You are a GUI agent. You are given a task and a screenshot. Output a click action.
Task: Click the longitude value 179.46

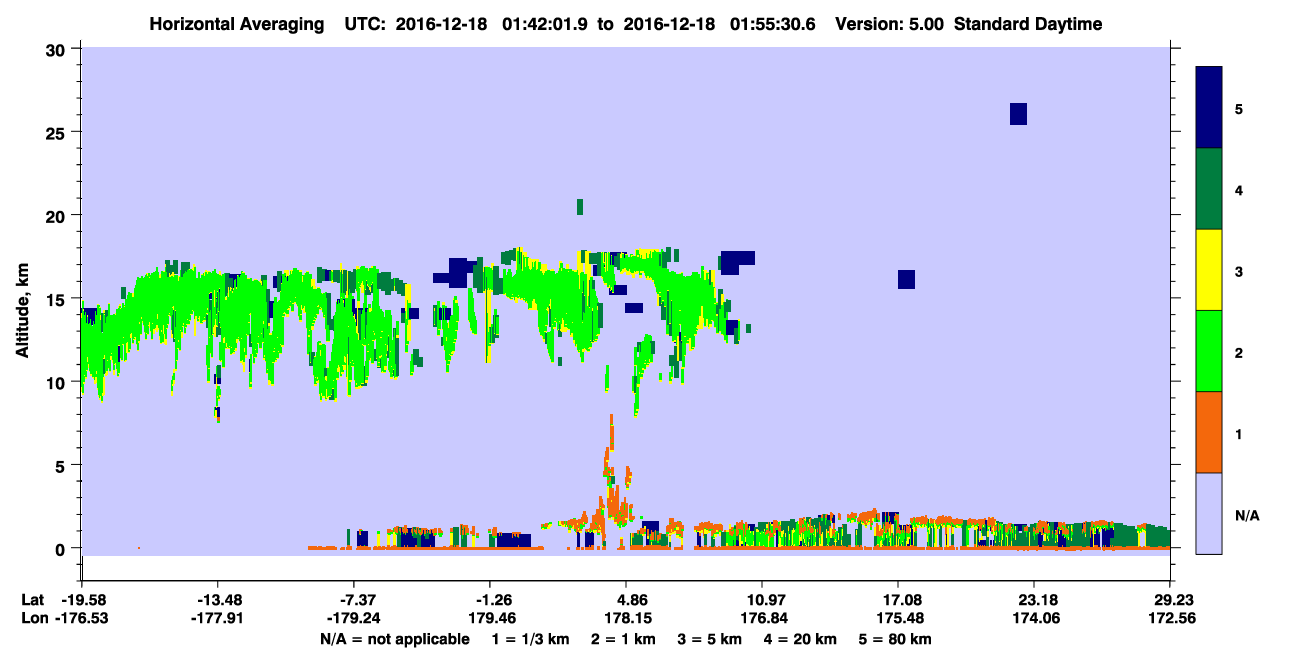tap(490, 619)
